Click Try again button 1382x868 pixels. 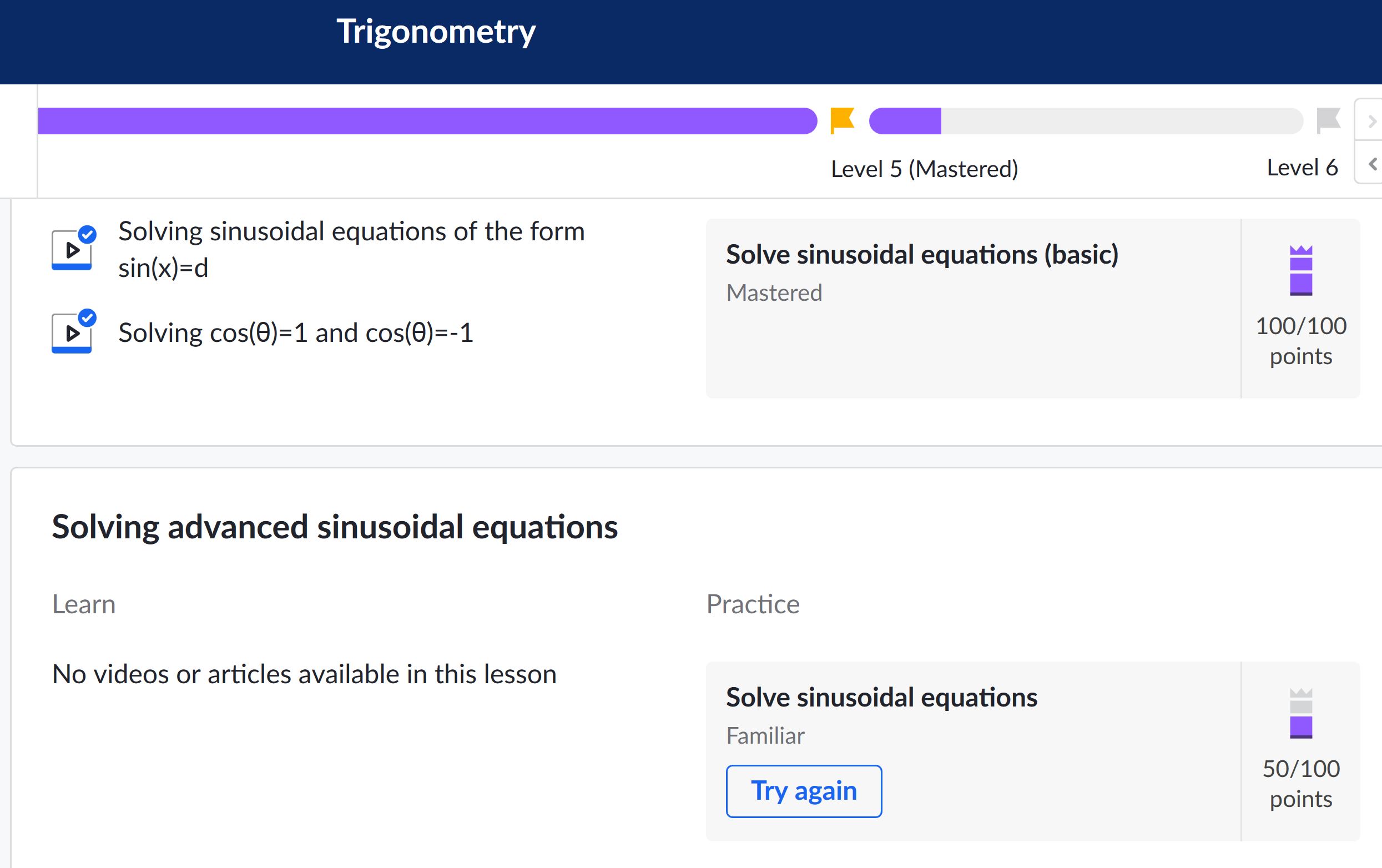point(804,791)
